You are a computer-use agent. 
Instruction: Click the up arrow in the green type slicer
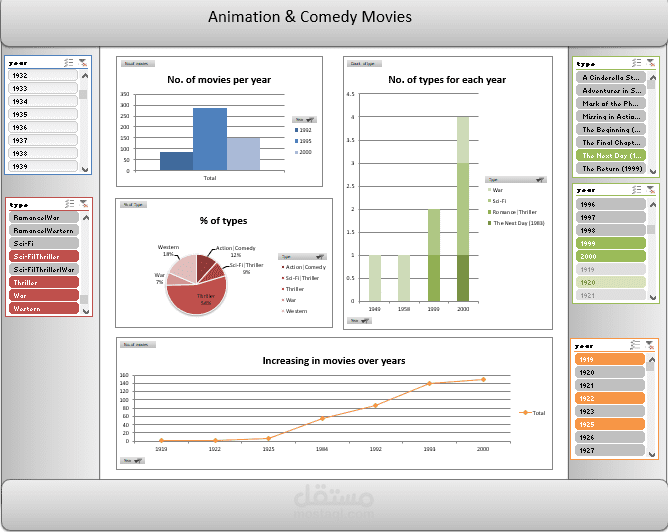[653, 78]
